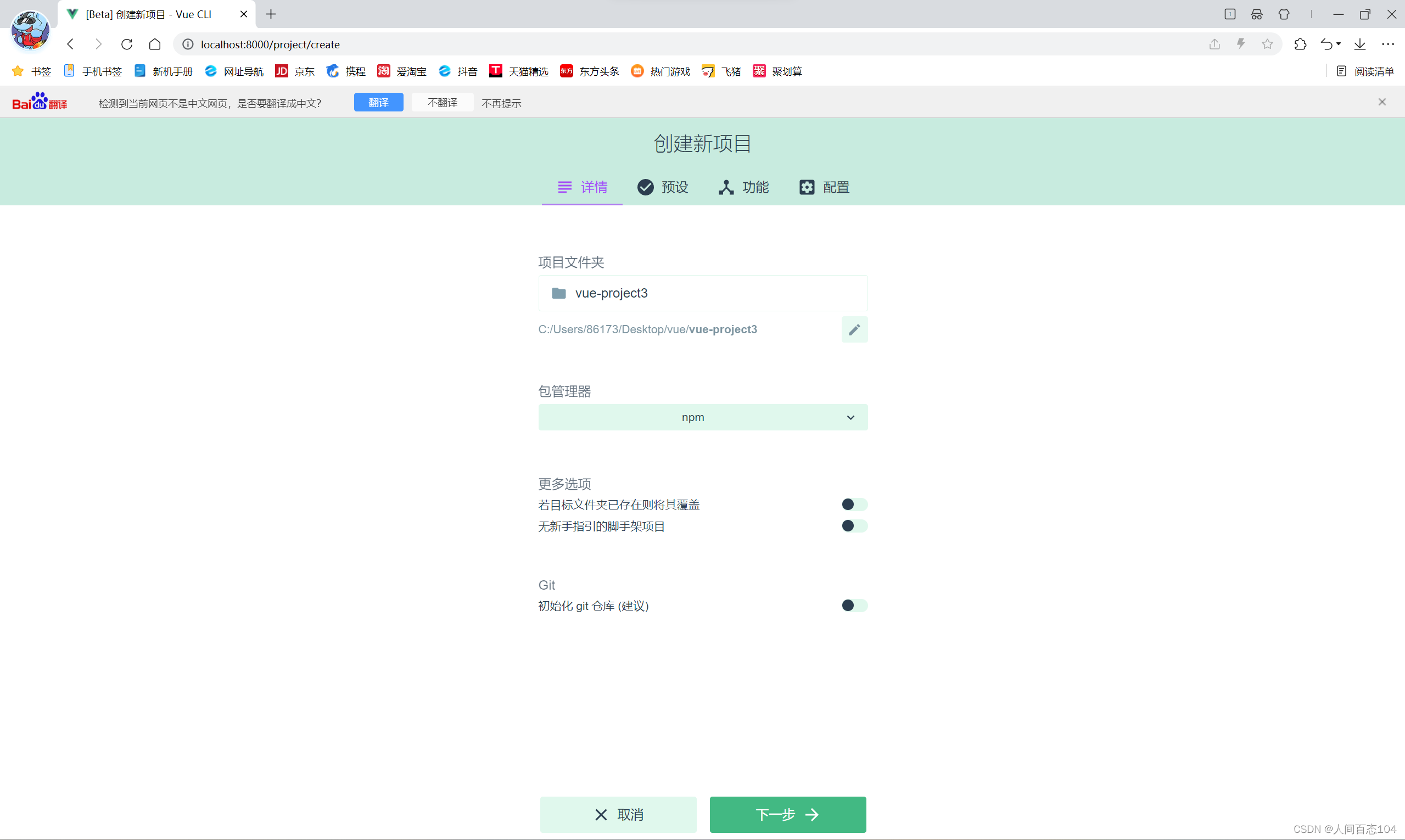Click the 下一步 next button
The height and width of the screenshot is (840, 1405).
(x=787, y=815)
